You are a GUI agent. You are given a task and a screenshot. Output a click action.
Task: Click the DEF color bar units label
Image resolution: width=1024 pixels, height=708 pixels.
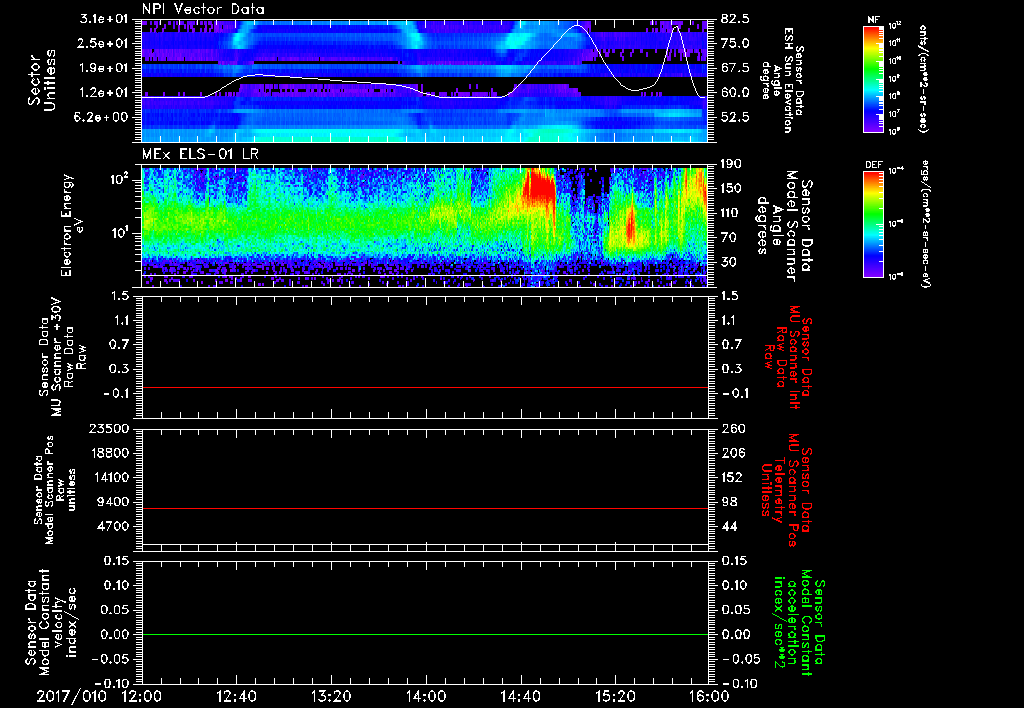923,223
